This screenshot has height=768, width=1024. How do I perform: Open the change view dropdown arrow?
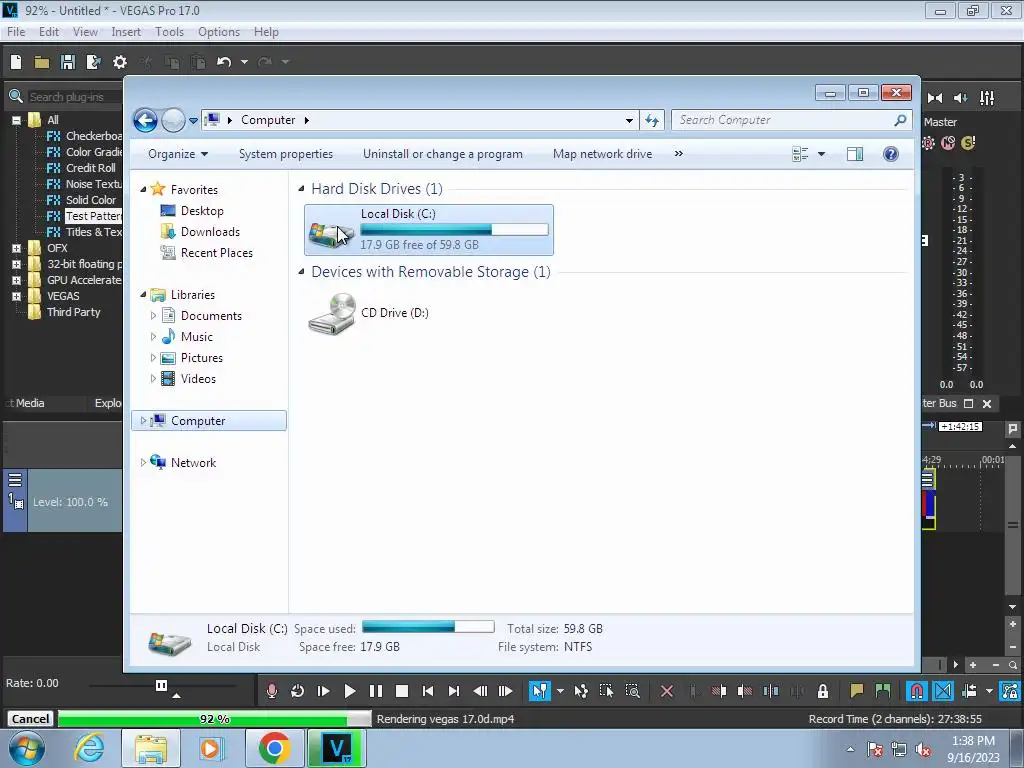(822, 154)
